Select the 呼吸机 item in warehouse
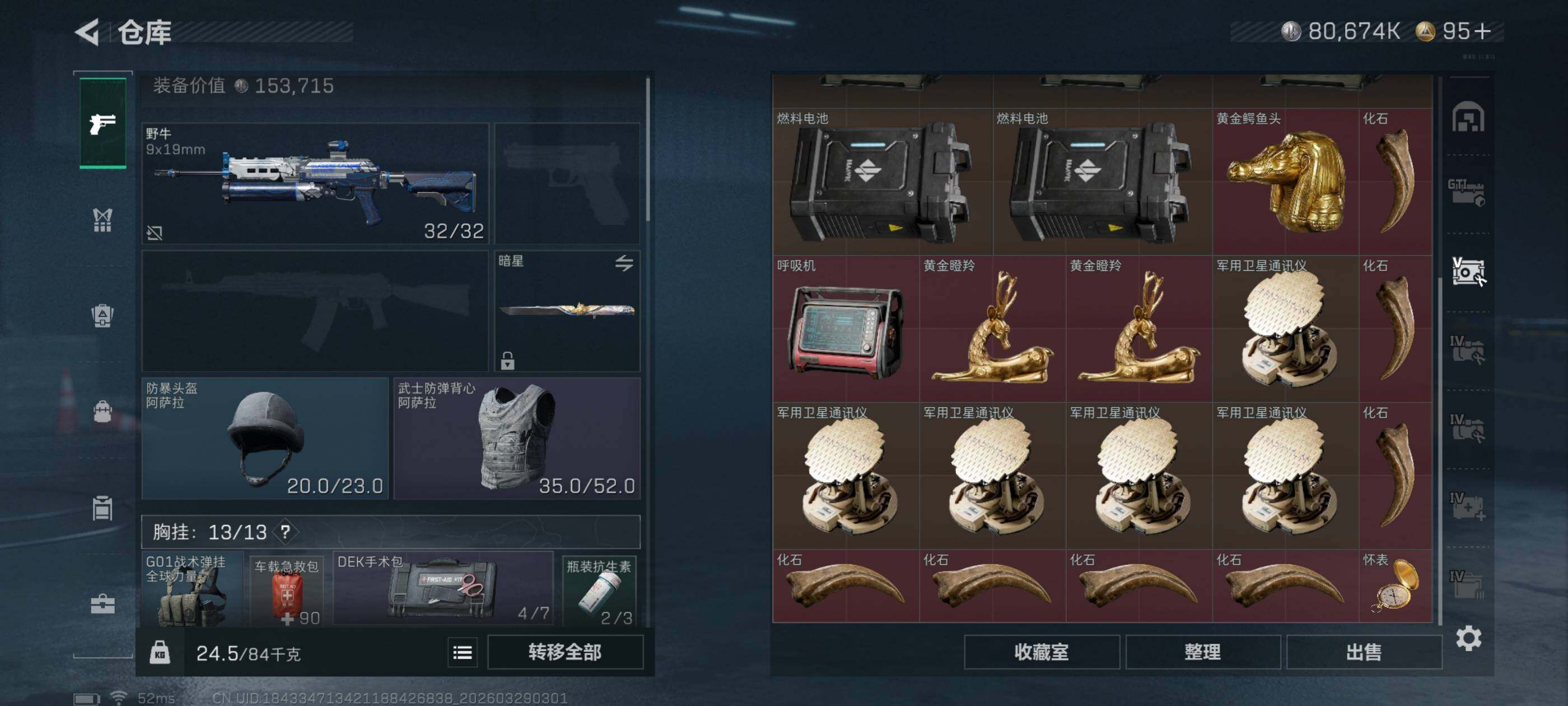This screenshot has height=706, width=1568. pyautogui.click(x=846, y=329)
